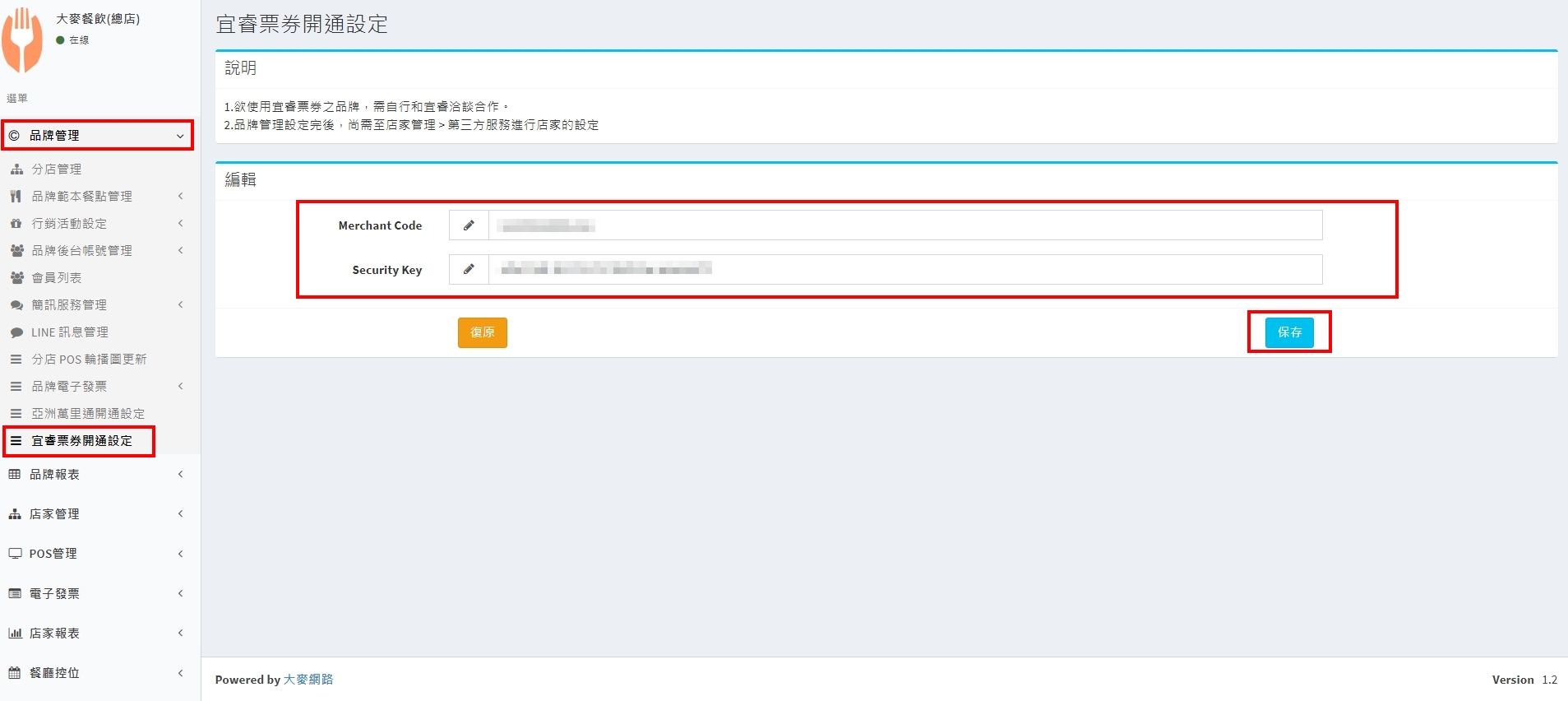The height and width of the screenshot is (701, 1568).
Task: Select 宜睿票券開通設定 in the sidebar
Action: [x=81, y=441]
